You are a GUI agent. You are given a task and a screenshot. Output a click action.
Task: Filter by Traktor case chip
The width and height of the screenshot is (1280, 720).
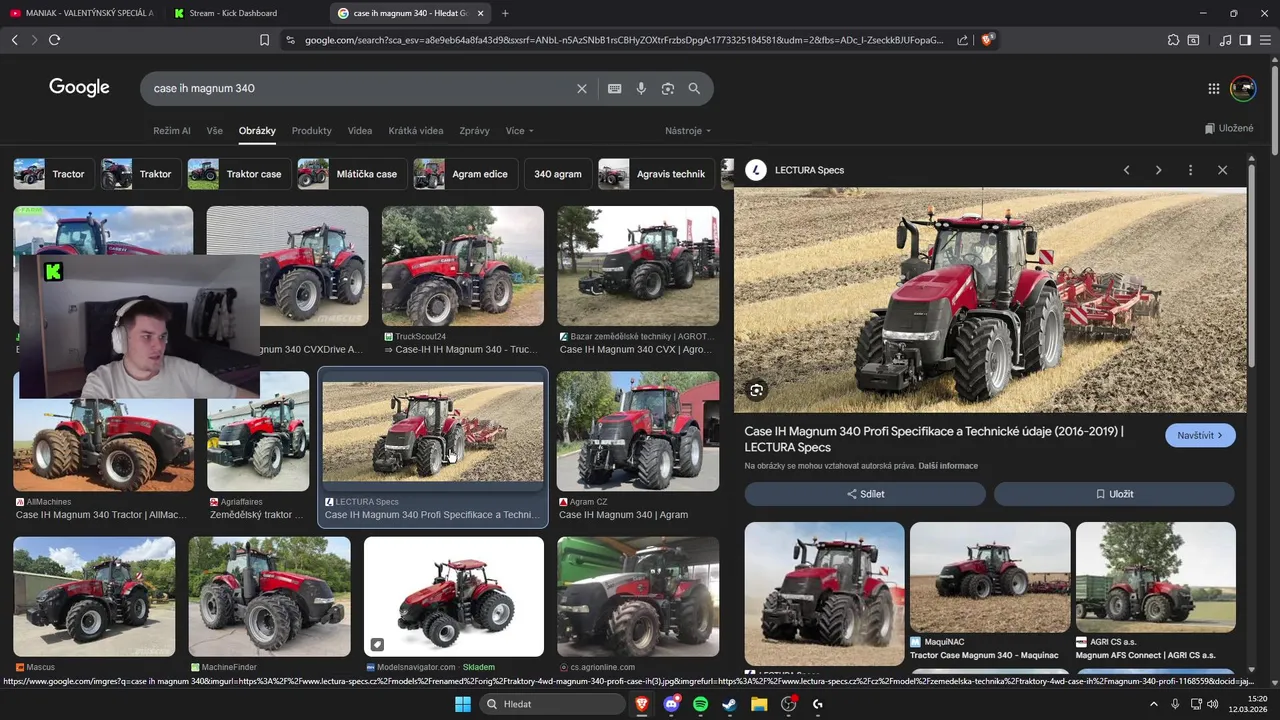pyautogui.click(x=238, y=174)
